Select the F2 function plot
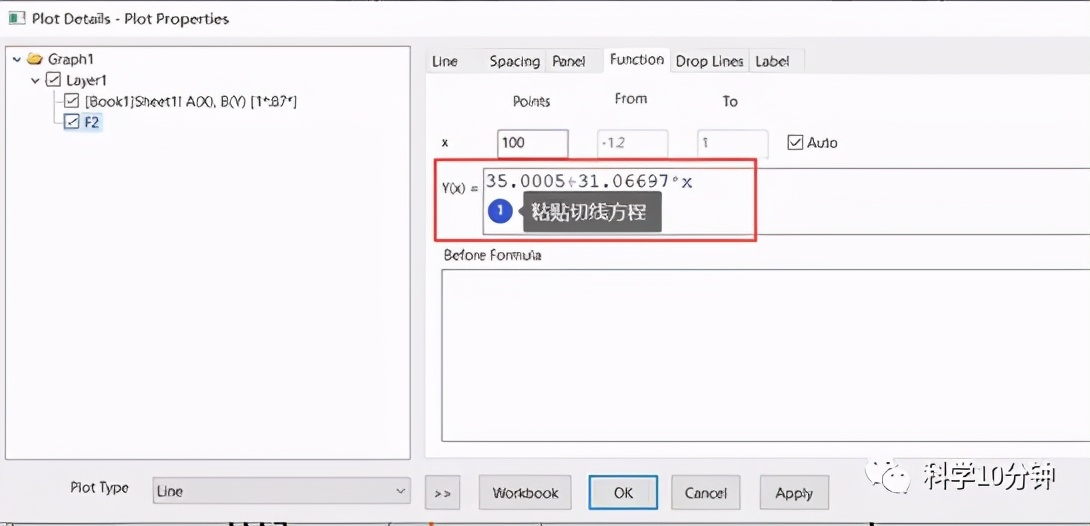1090x526 pixels. pyautogui.click(x=92, y=122)
